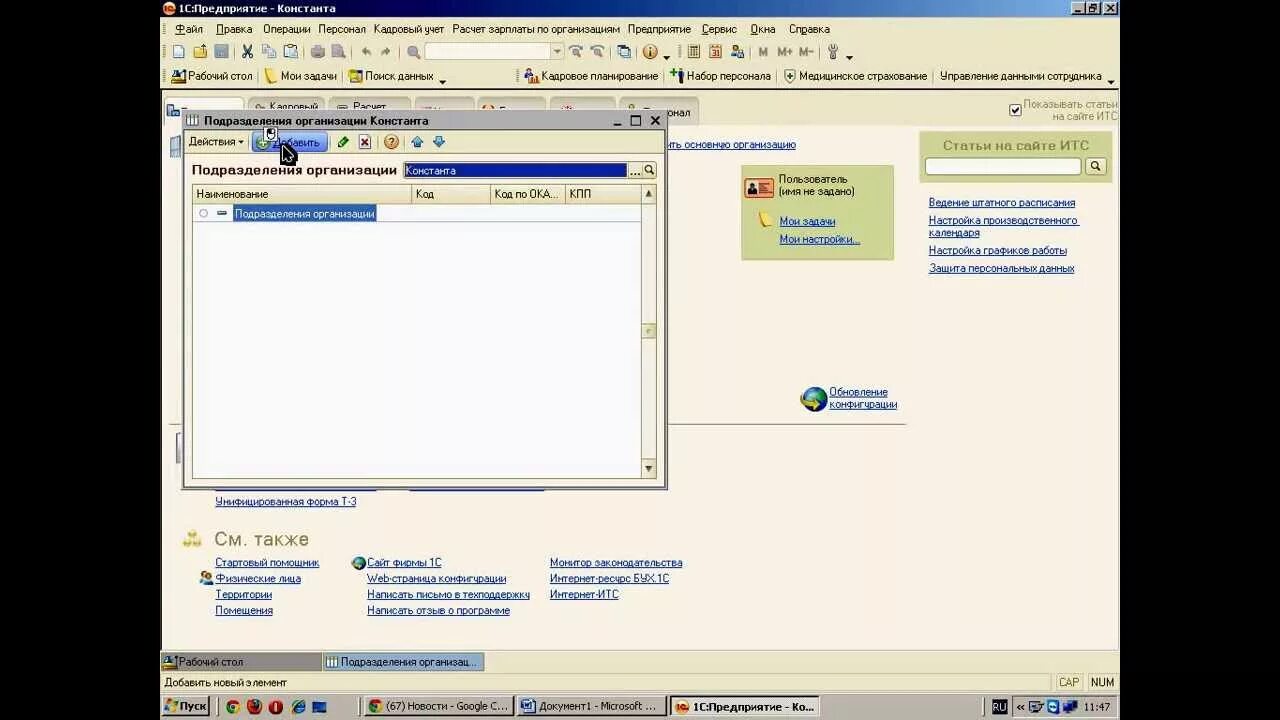Switch to Рабочий стол window tab at bottom
The height and width of the screenshot is (720, 1280).
240,662
